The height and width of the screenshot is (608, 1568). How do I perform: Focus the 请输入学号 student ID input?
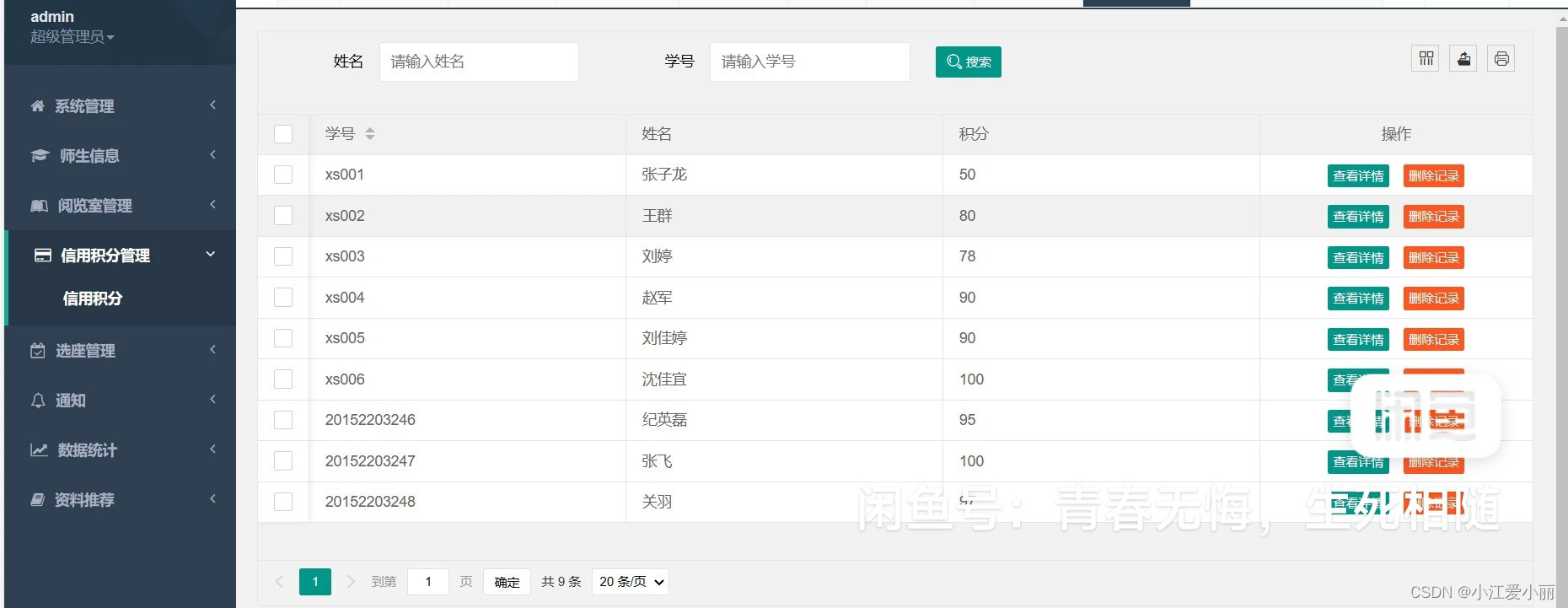point(810,62)
